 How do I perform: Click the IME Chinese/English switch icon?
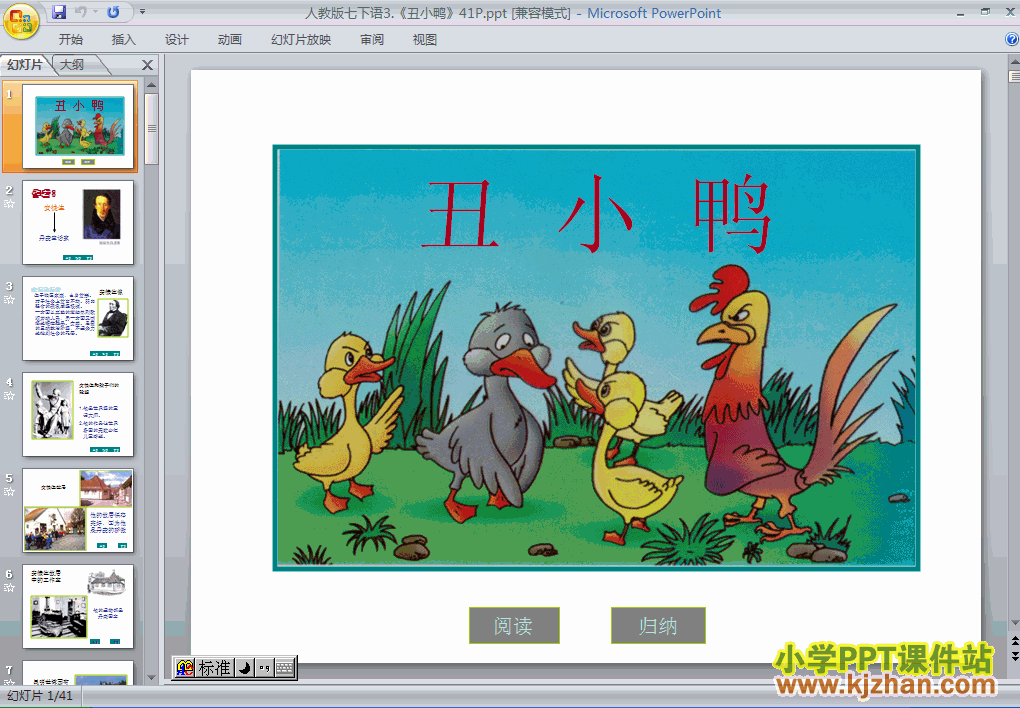(185, 668)
